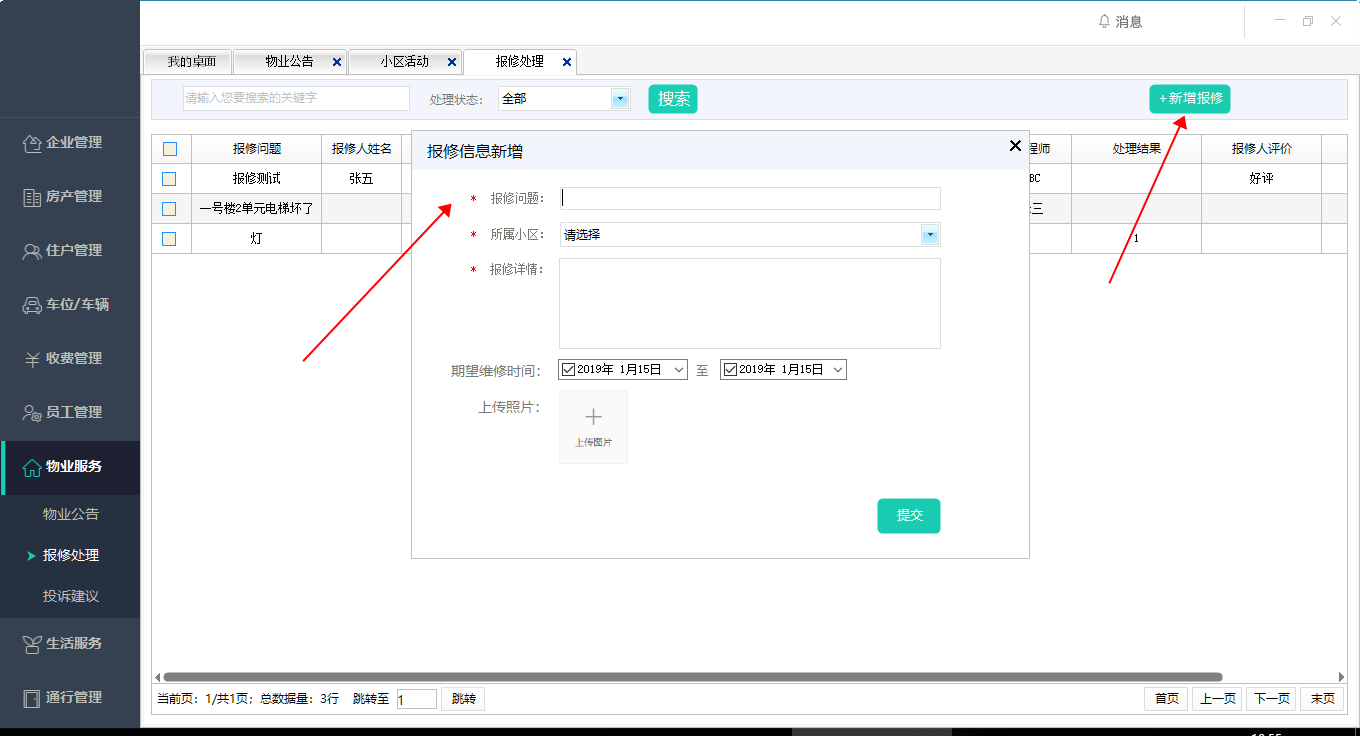Viewport: 1360px width, 736px height.
Task: Uncheck the start date checkbox in 期望维修时间
Action: point(569,370)
